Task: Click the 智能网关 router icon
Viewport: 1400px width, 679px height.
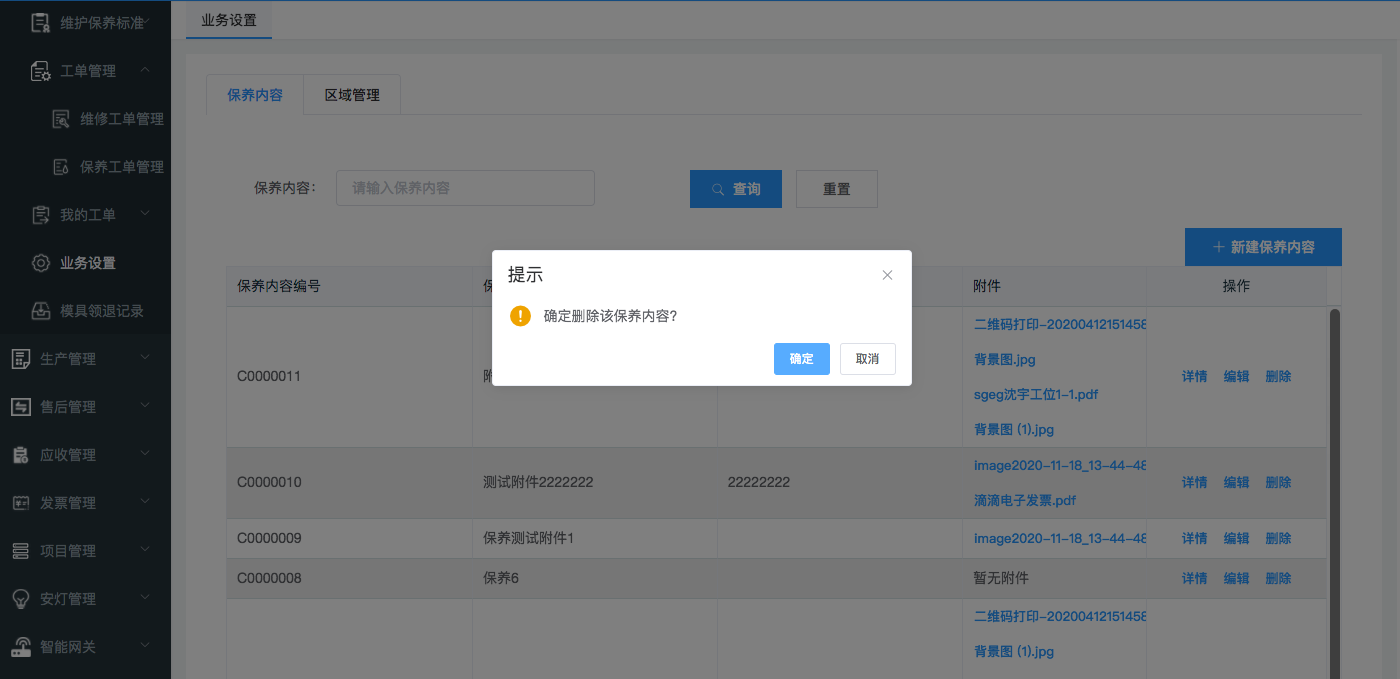Action: 21,647
